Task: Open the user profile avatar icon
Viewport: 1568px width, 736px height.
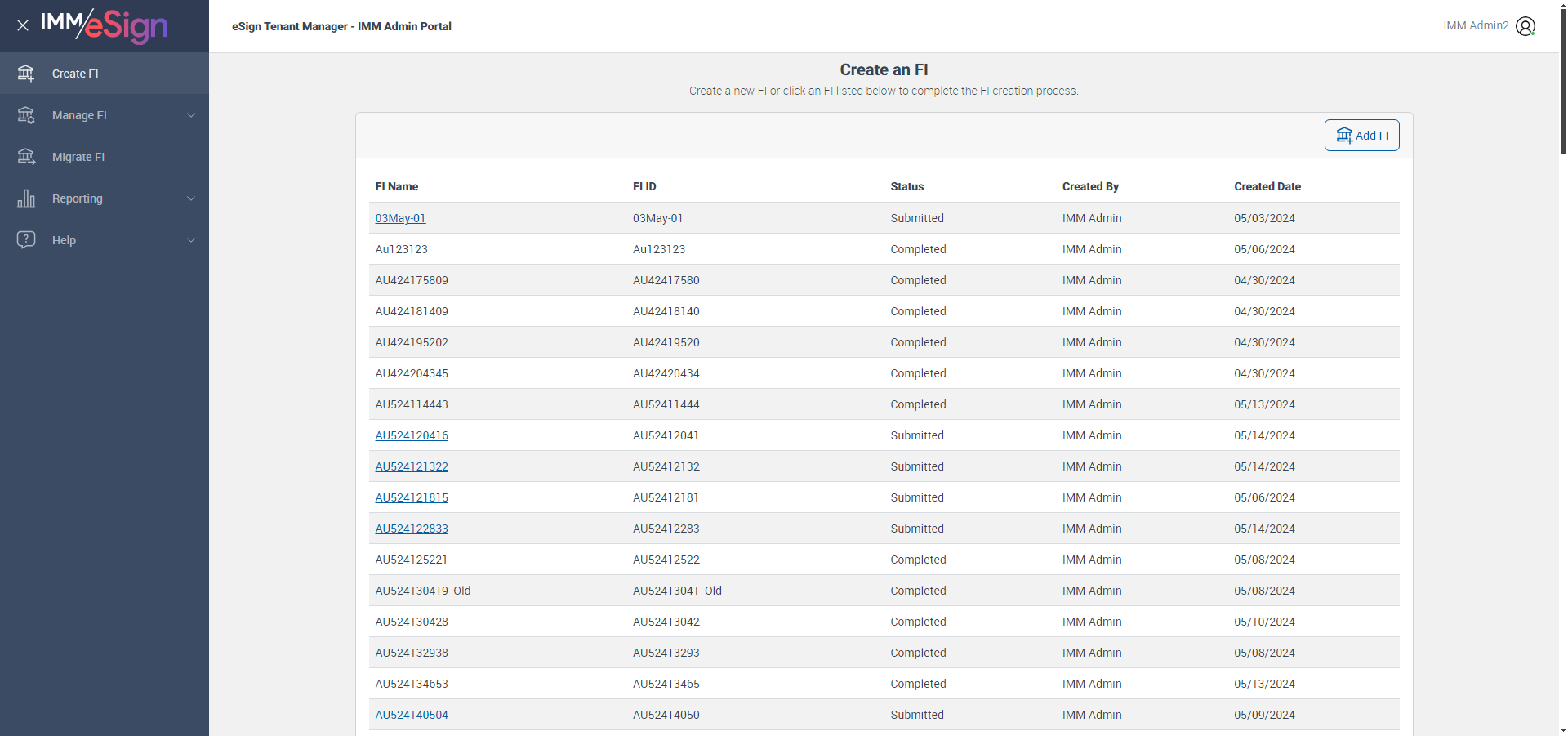Action: (x=1525, y=26)
